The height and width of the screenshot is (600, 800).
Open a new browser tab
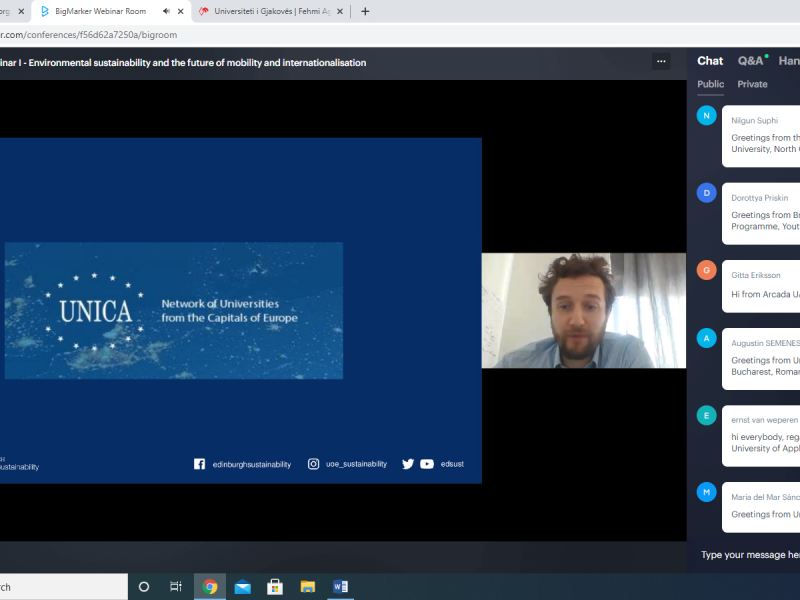[365, 11]
